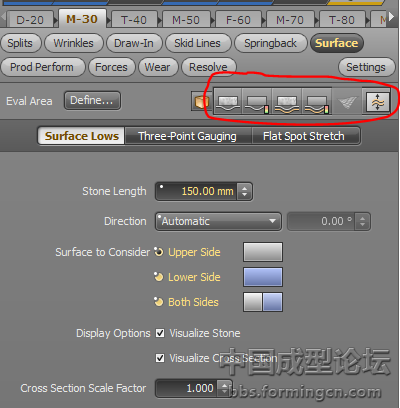Screen dimensions: 400x408
Task: Click the direction angle spinner arrows
Action: 363,221
